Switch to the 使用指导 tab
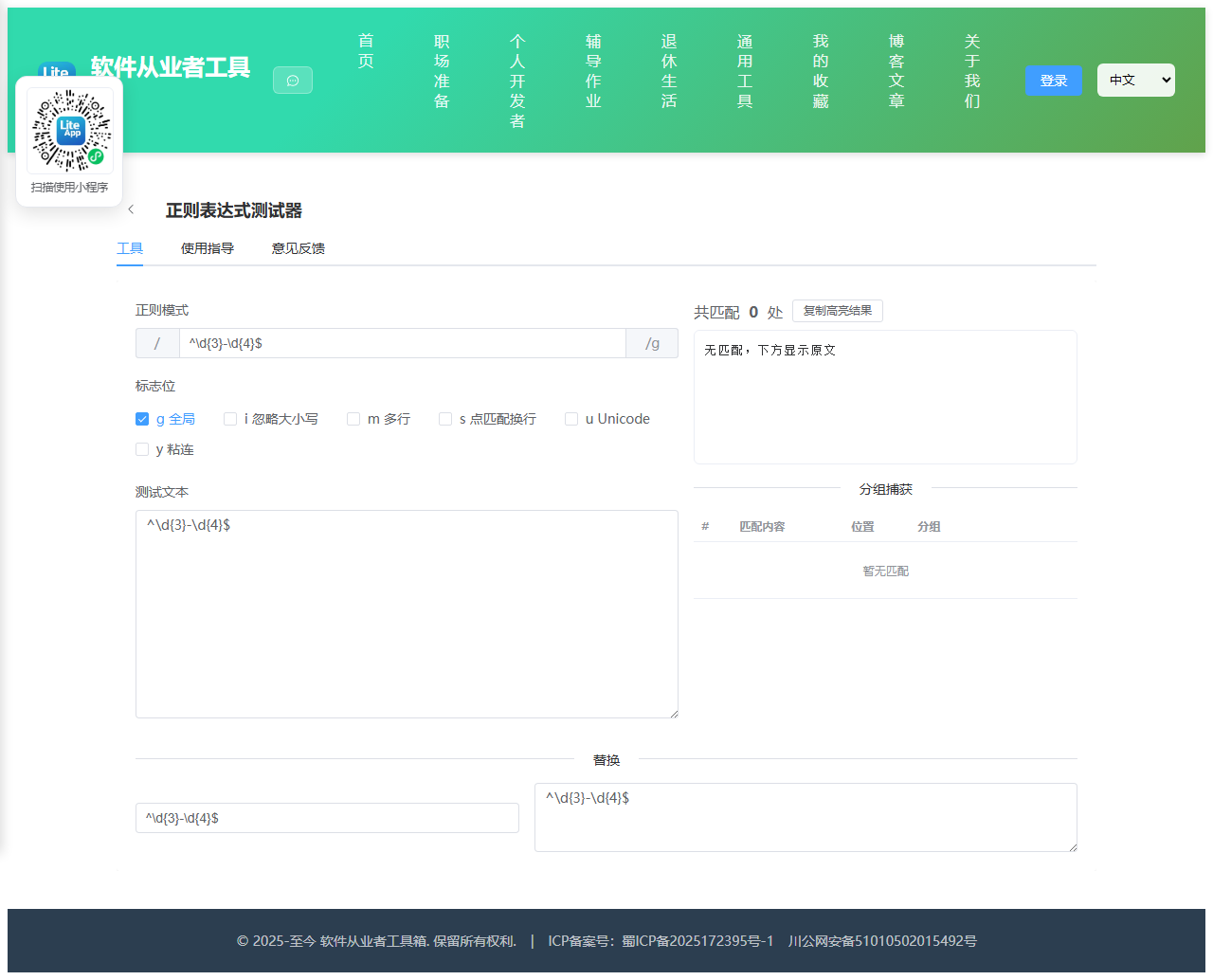Viewport: 1213px width, 980px height. pyautogui.click(x=208, y=248)
